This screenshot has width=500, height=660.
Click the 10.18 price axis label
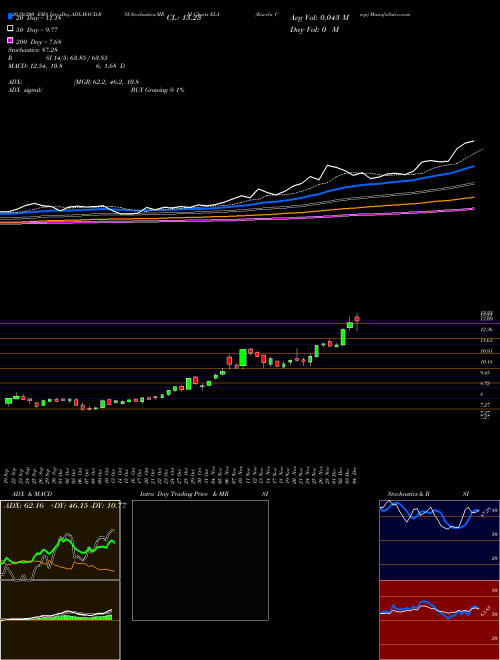coord(487,362)
